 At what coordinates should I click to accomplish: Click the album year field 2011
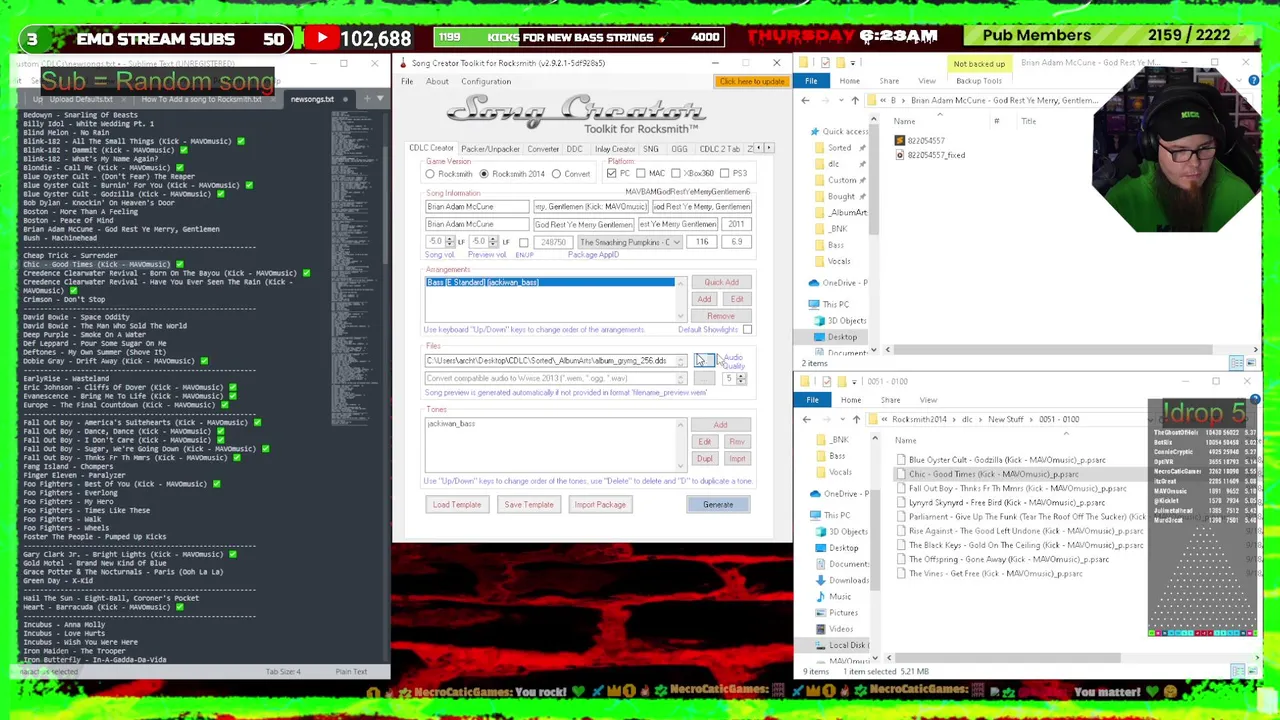tap(736, 225)
